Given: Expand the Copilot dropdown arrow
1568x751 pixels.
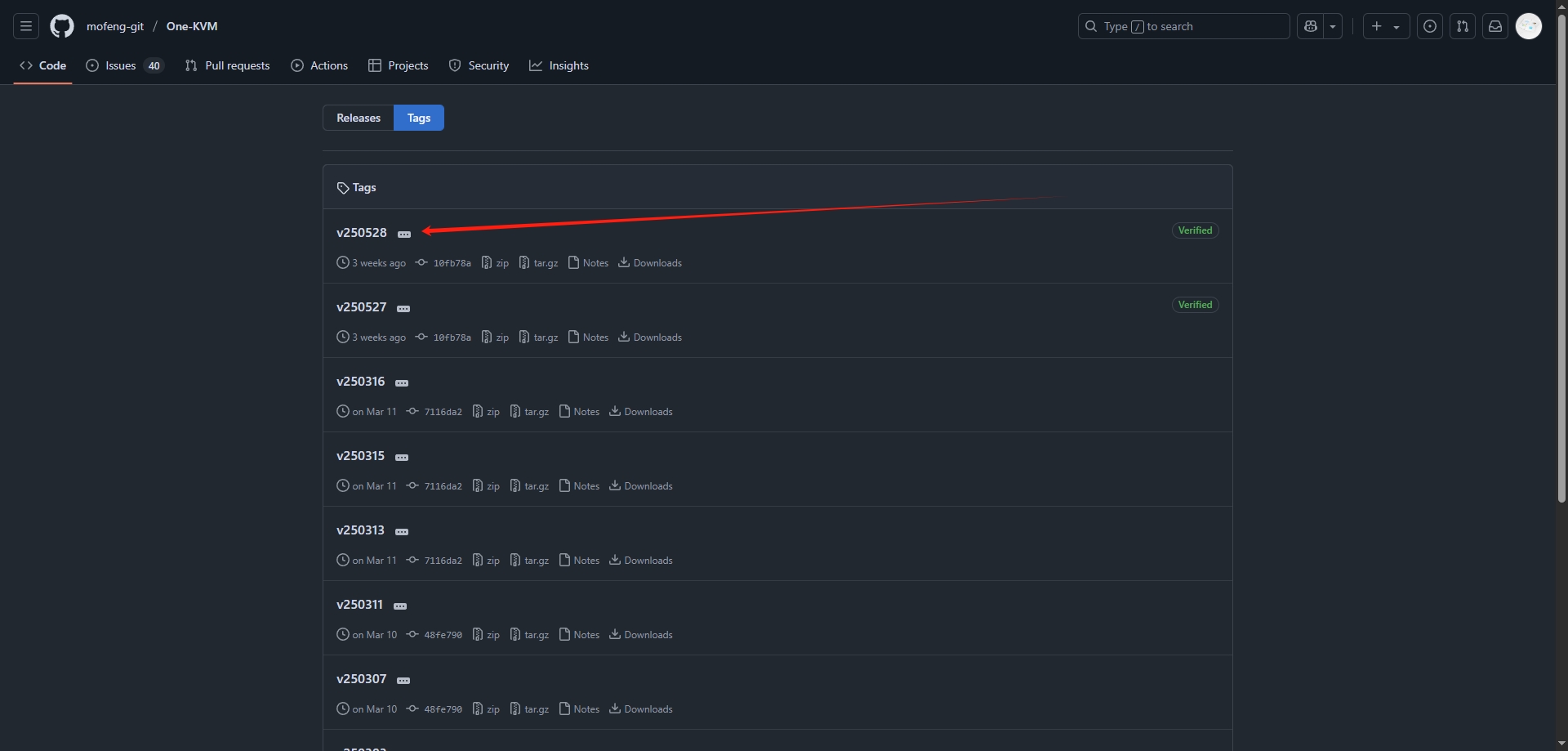Looking at the screenshot, I should click(1333, 26).
